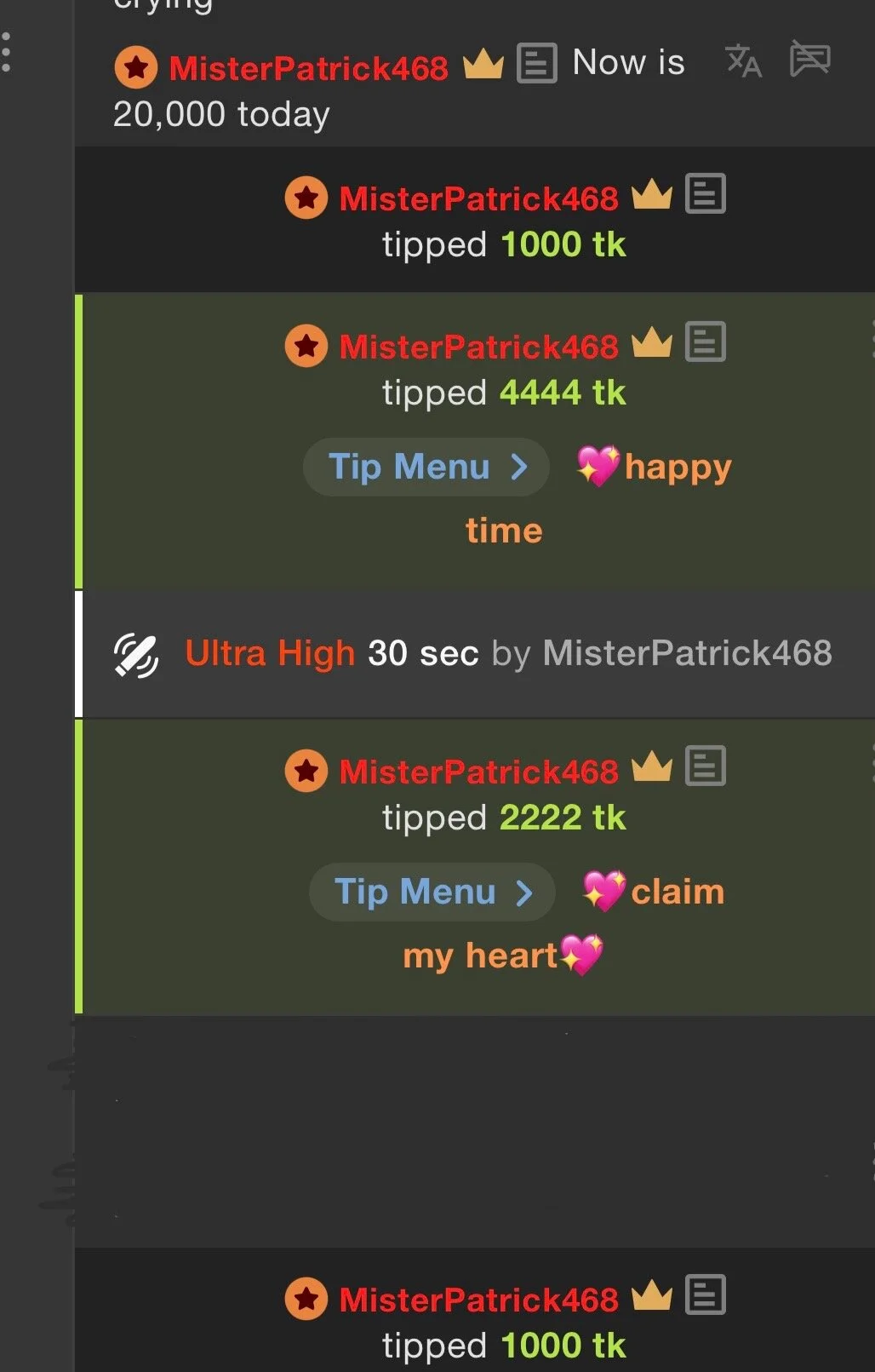Click MisterPatrick468 name on 4444 tk tip

click(478, 347)
